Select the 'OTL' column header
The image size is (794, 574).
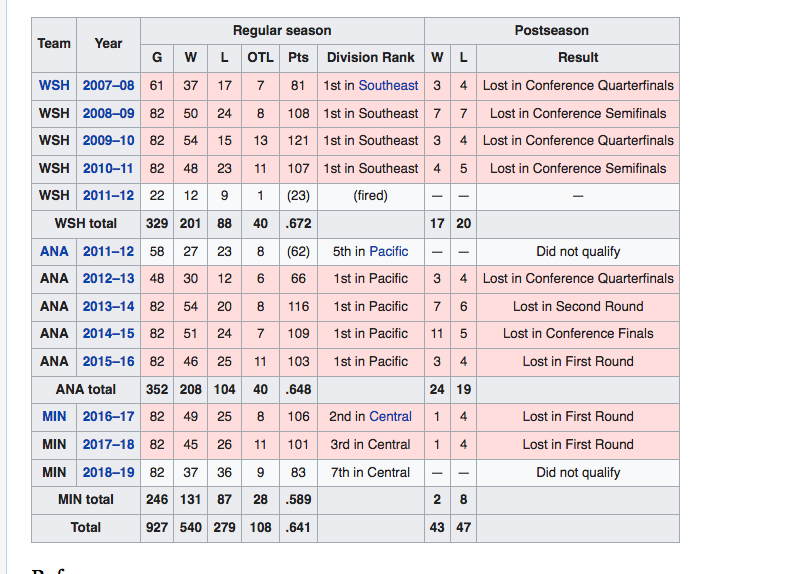(x=260, y=58)
